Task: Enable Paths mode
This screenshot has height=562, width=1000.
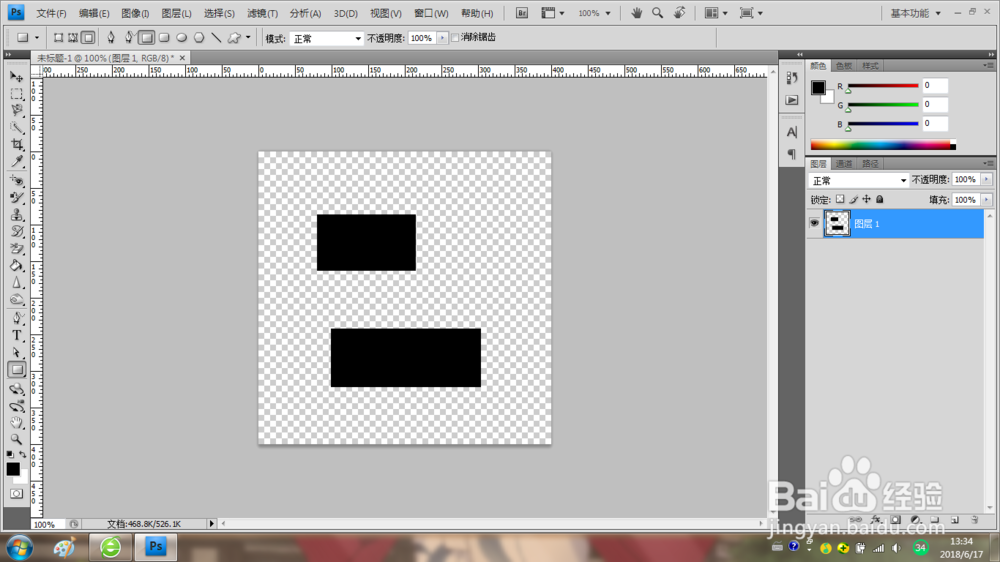Action: (73, 38)
